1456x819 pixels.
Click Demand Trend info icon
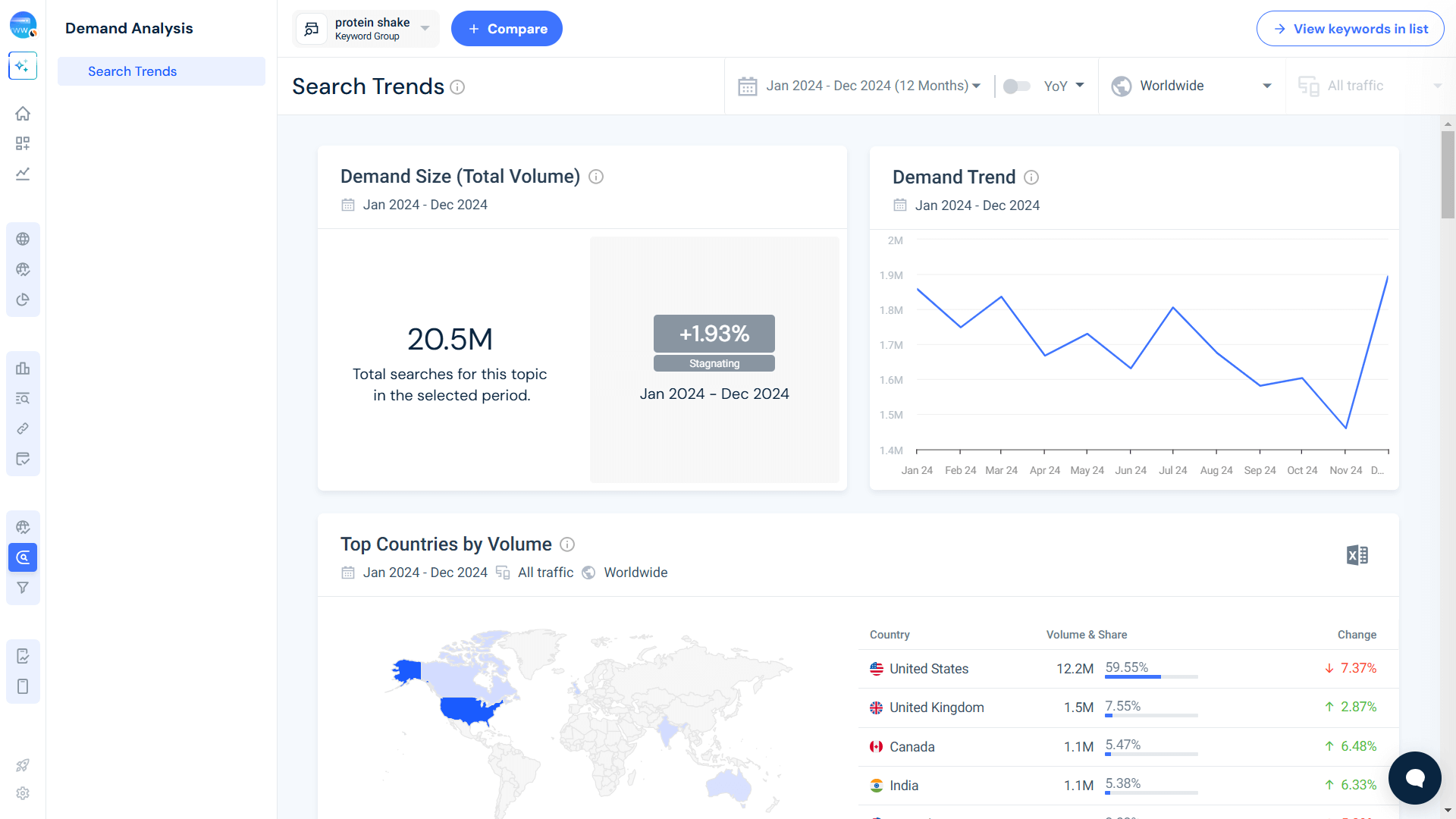(x=1031, y=177)
